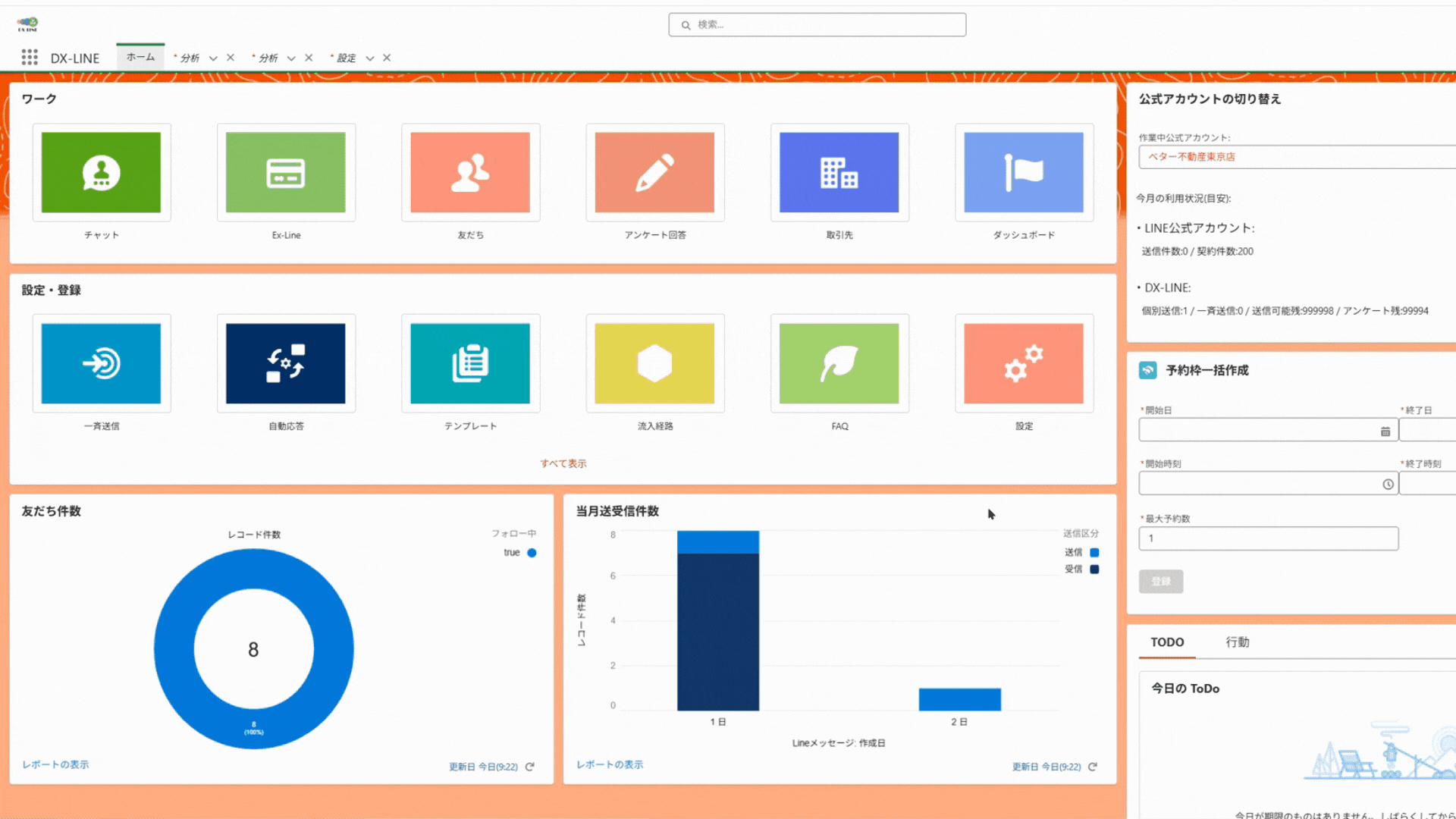Image resolution: width=1456 pixels, height=819 pixels.
Task: Switch to the 行動 tab
Action: pyautogui.click(x=1237, y=642)
